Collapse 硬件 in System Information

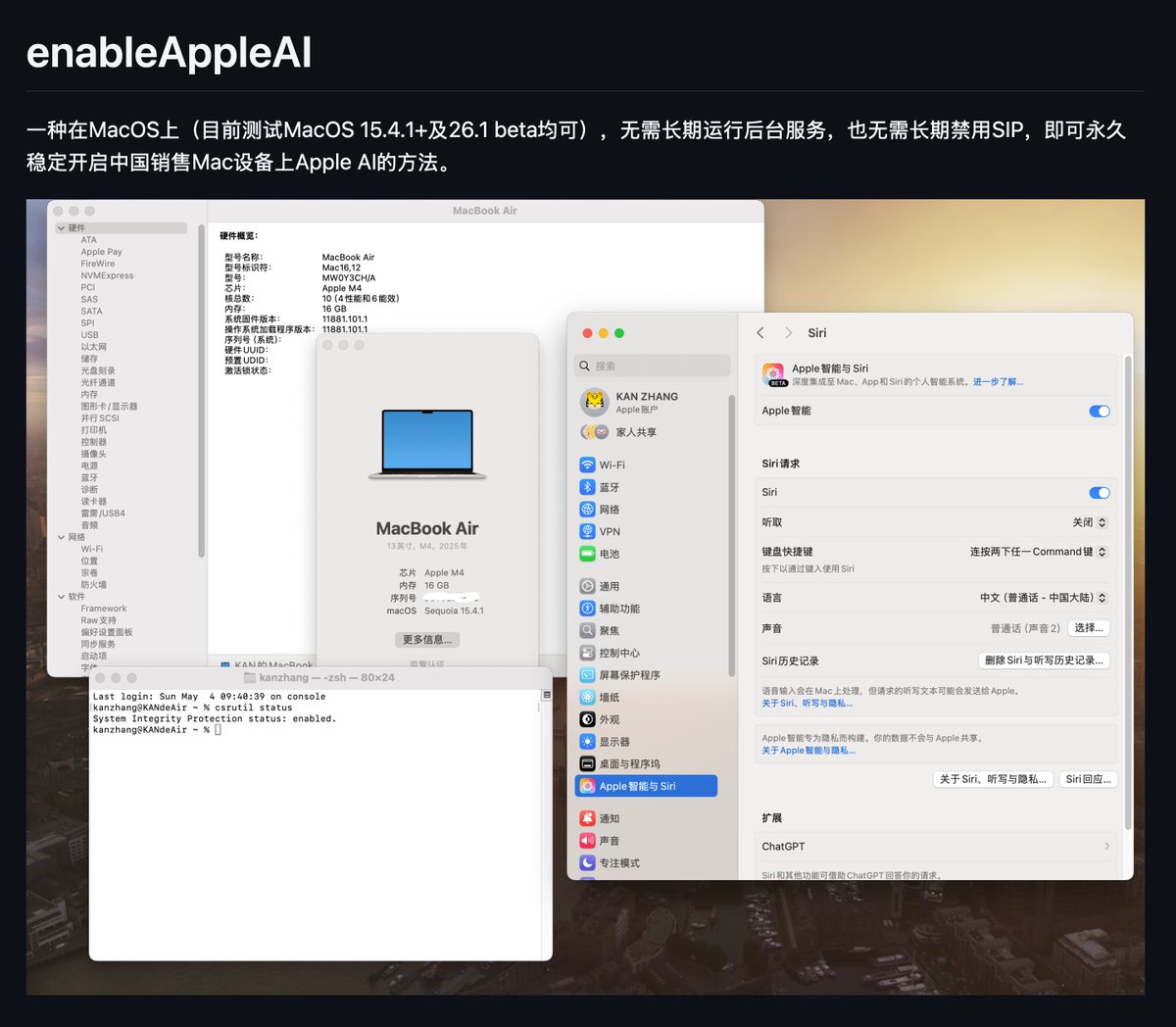(x=61, y=228)
